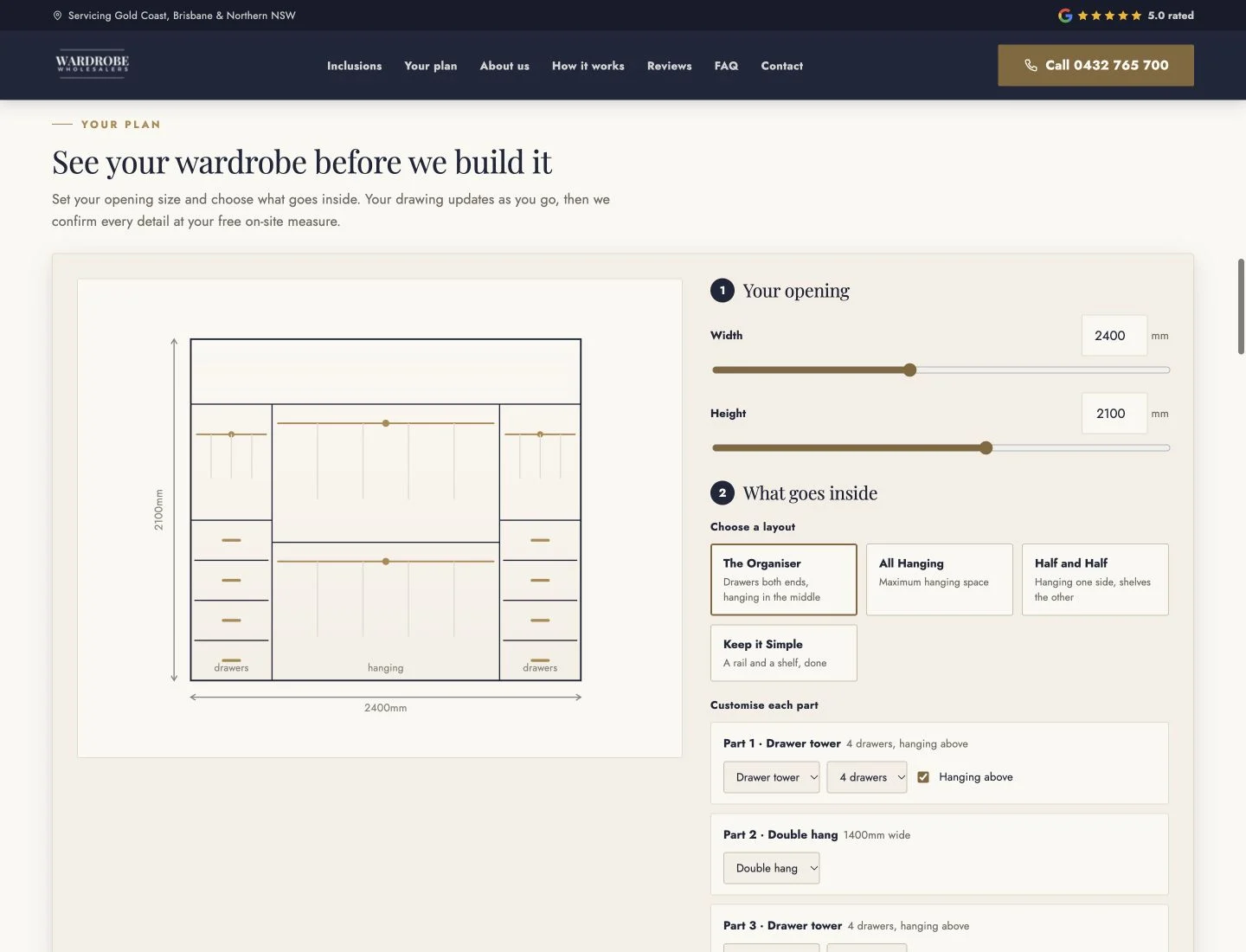Viewport: 1246px width, 952px height.
Task: Open Reviews from the nav bar
Action: coord(670,66)
